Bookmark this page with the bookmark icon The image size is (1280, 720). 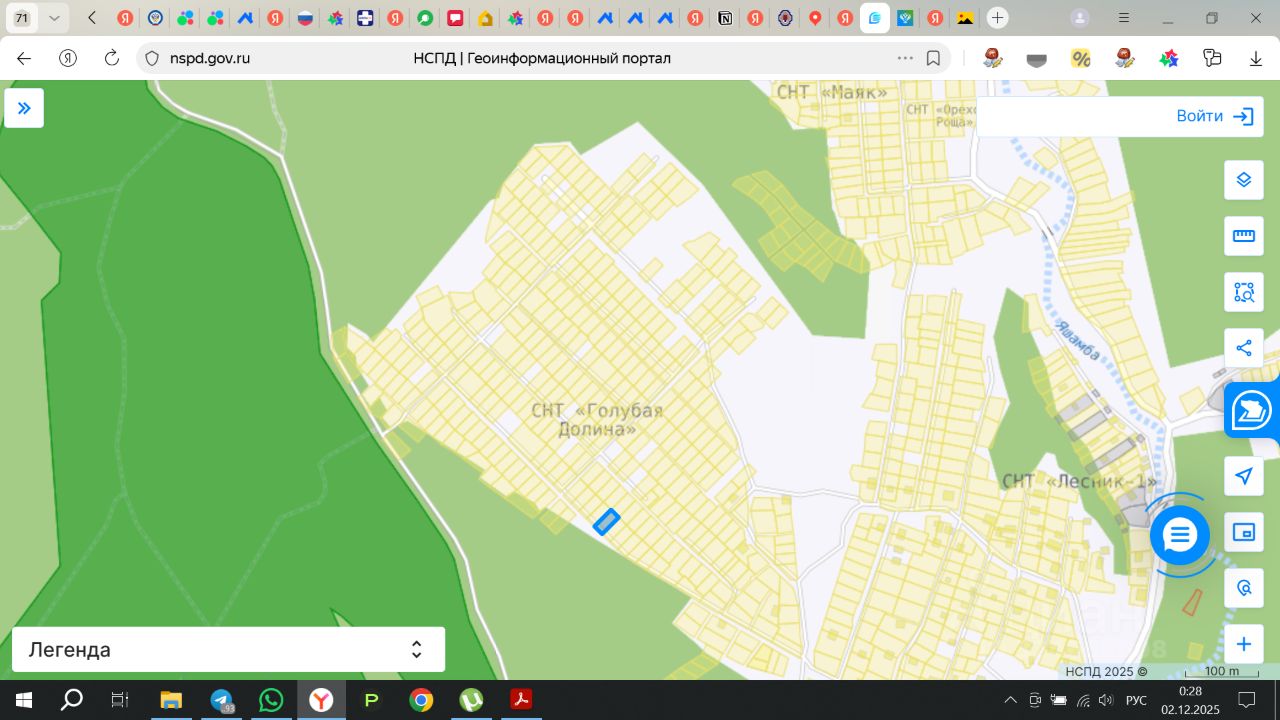933,58
